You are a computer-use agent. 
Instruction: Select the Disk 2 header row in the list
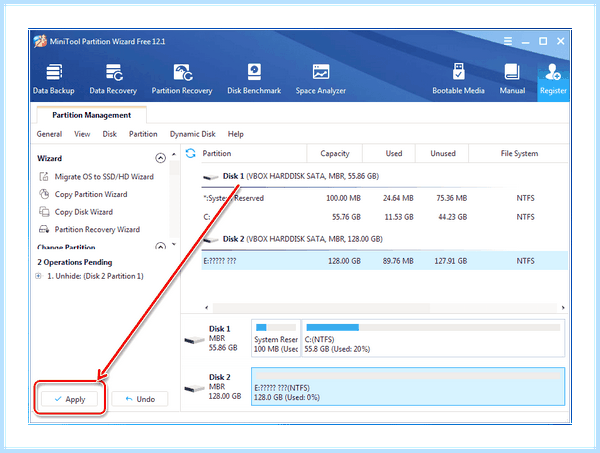[x=385, y=239]
